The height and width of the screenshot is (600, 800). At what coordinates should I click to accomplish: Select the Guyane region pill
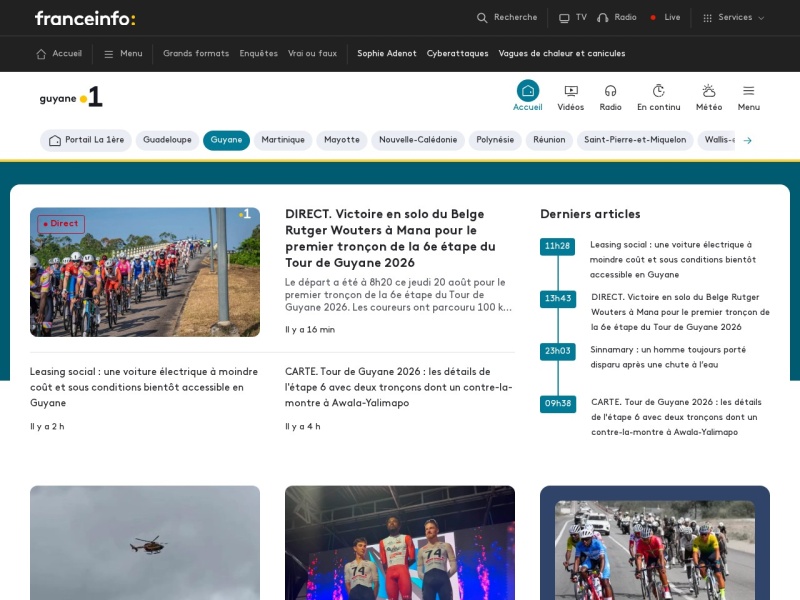point(226,140)
